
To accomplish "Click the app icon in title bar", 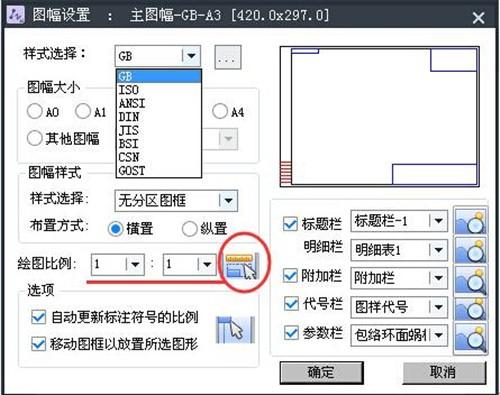I will [x=15, y=15].
